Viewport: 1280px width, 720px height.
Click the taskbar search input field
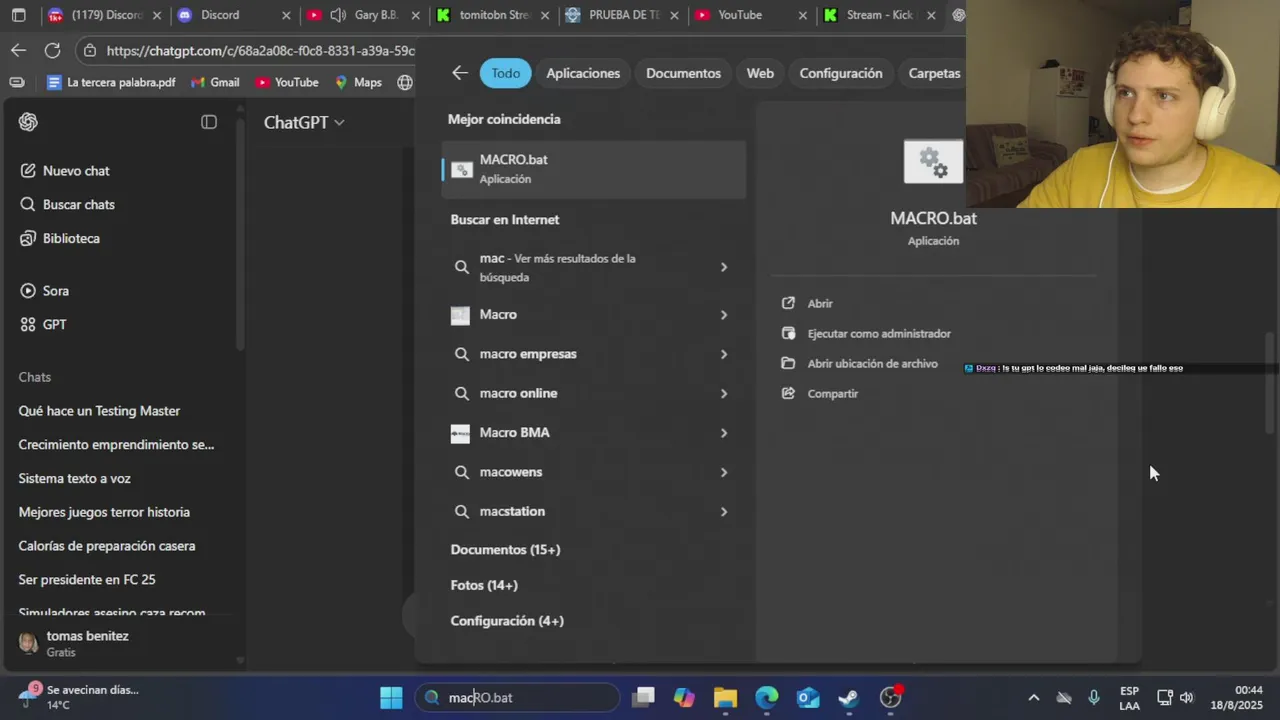518,697
